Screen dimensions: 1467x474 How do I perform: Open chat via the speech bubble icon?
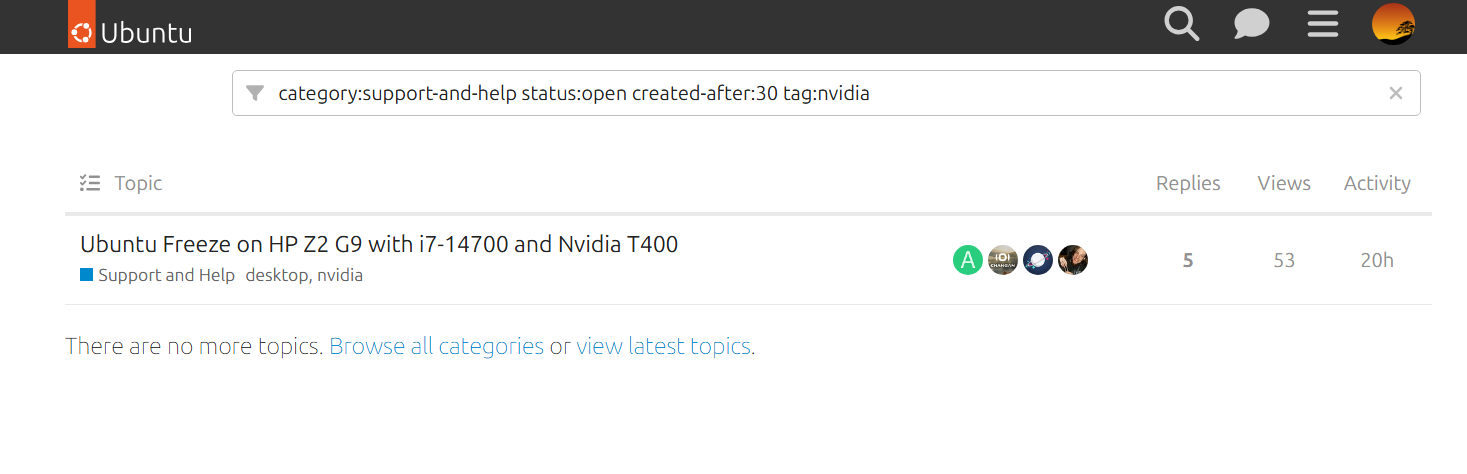1251,24
